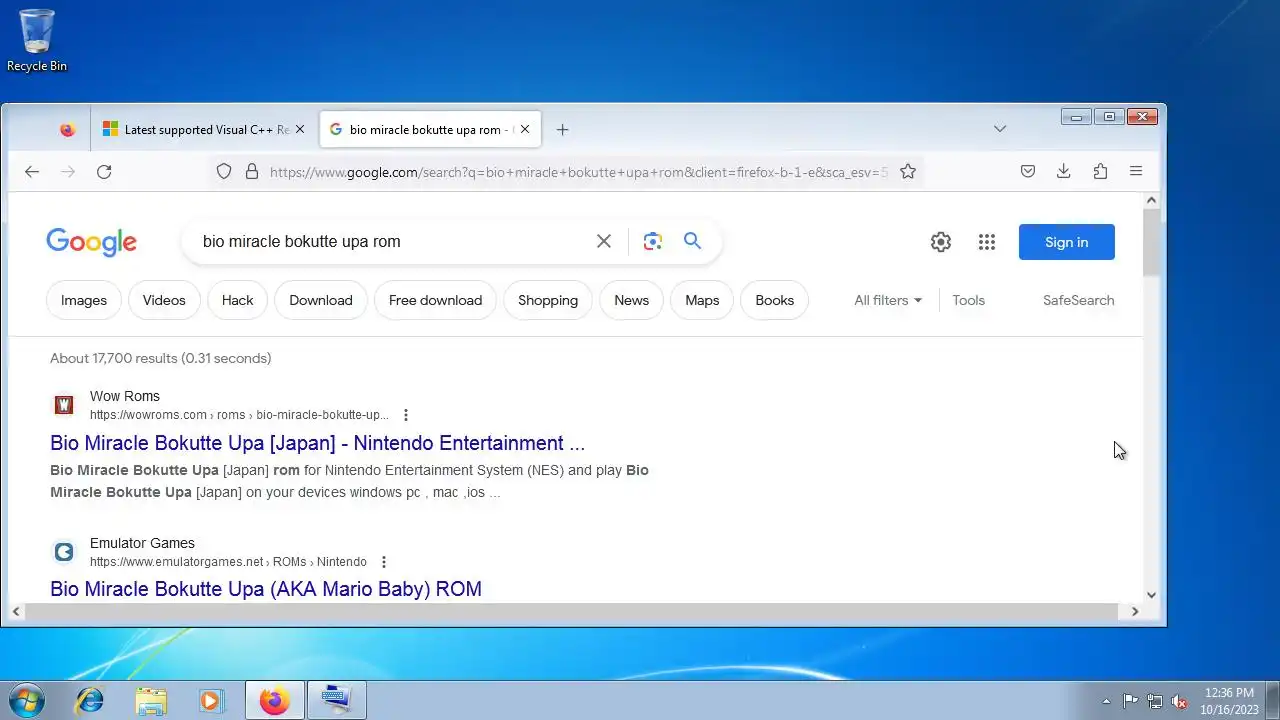Expand the All filters dropdown
The width and height of the screenshot is (1280, 720).
tap(888, 300)
